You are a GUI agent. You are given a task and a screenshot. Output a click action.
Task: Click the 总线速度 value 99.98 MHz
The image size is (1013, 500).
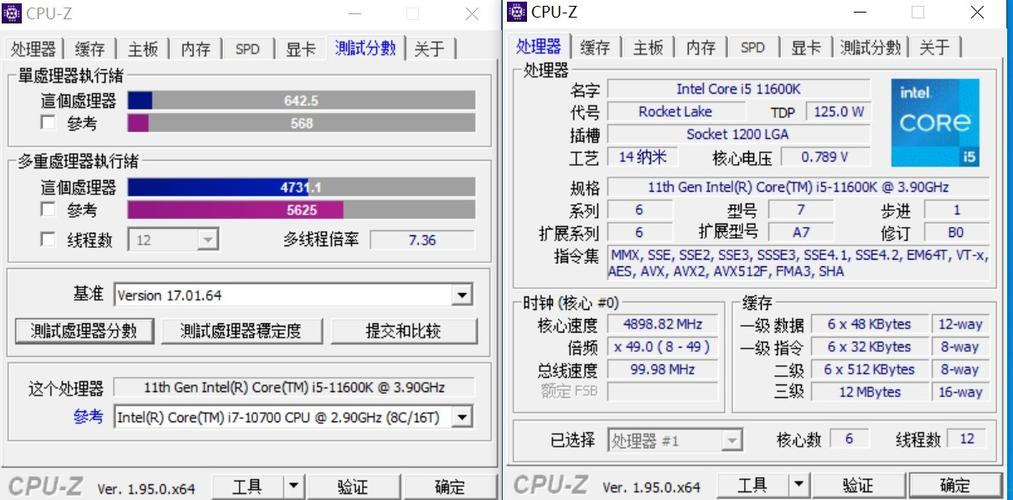tap(662, 370)
